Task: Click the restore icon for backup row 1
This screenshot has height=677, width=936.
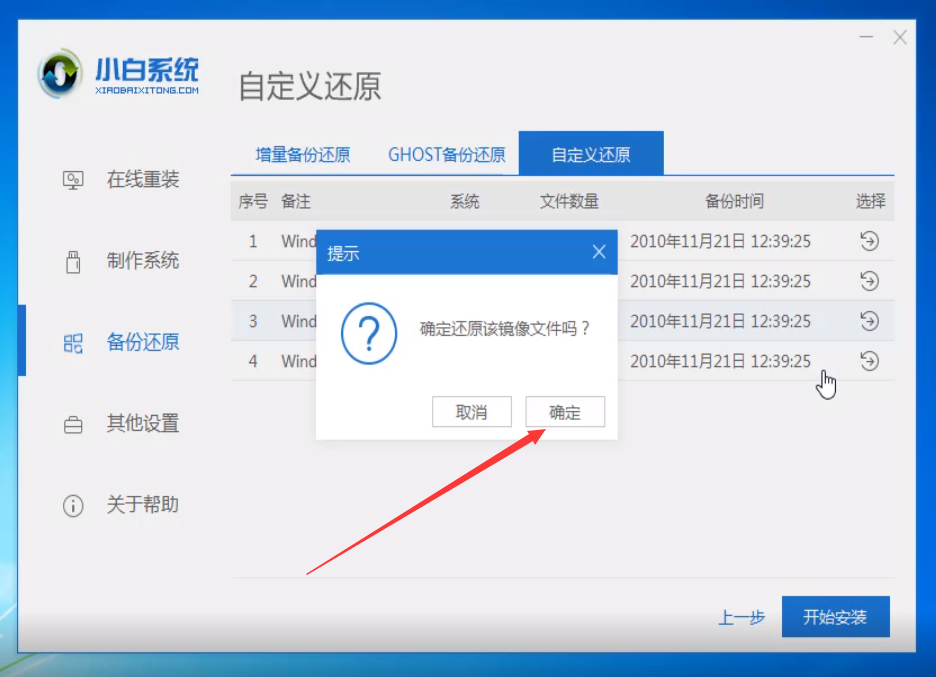Action: (x=871, y=240)
